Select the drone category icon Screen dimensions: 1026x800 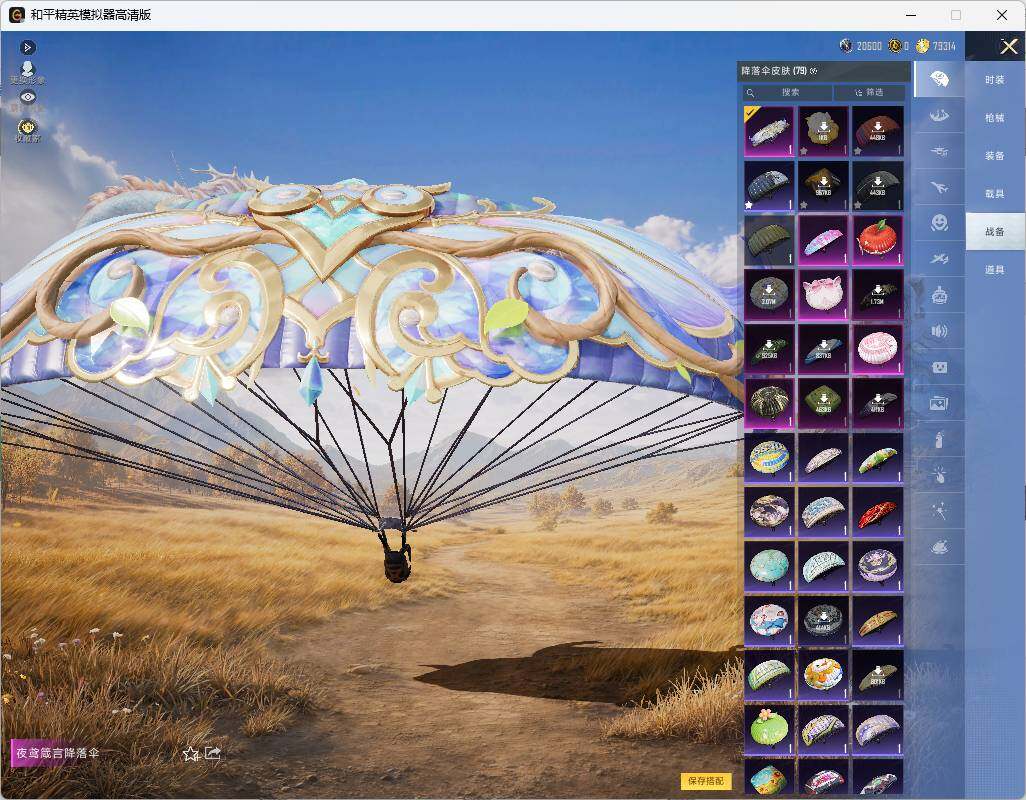[x=939, y=152]
